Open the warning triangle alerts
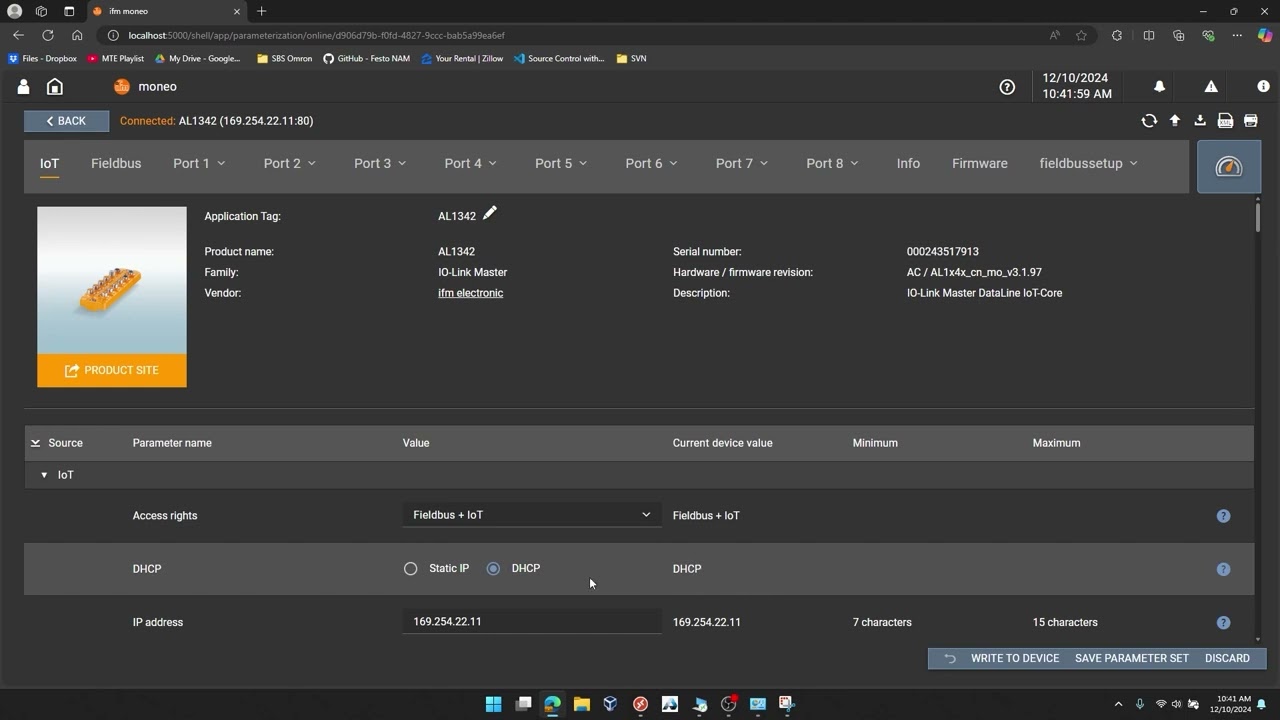Screen dimensions: 1280x720 click(x=1211, y=87)
